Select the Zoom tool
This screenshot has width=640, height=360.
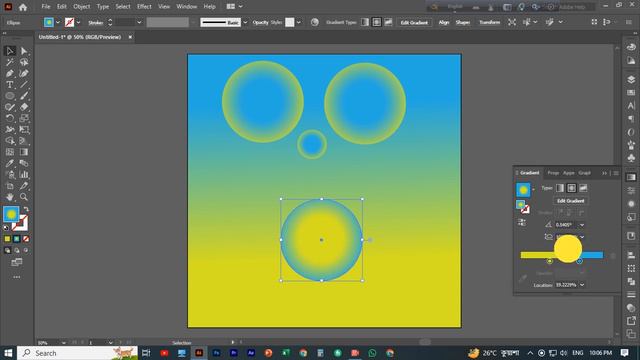(x=24, y=197)
